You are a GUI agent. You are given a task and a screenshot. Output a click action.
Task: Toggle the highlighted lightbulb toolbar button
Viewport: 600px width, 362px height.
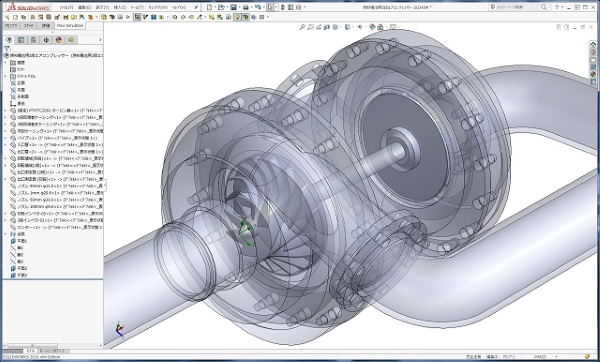237,17
